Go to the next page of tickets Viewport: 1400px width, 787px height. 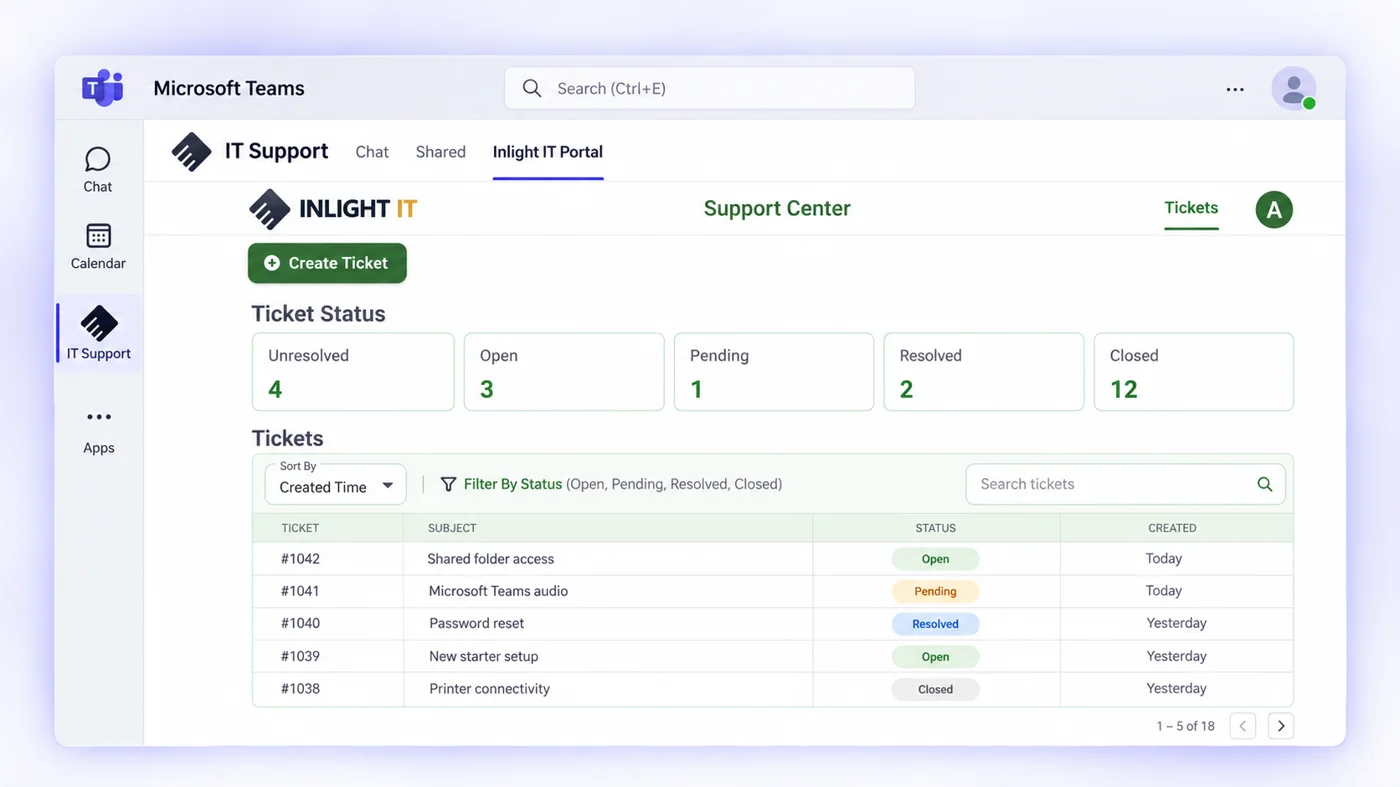click(x=1281, y=726)
